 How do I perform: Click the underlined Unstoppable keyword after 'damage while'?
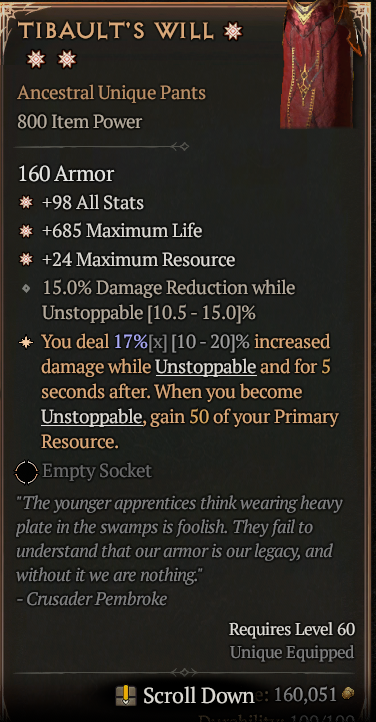tap(206, 367)
